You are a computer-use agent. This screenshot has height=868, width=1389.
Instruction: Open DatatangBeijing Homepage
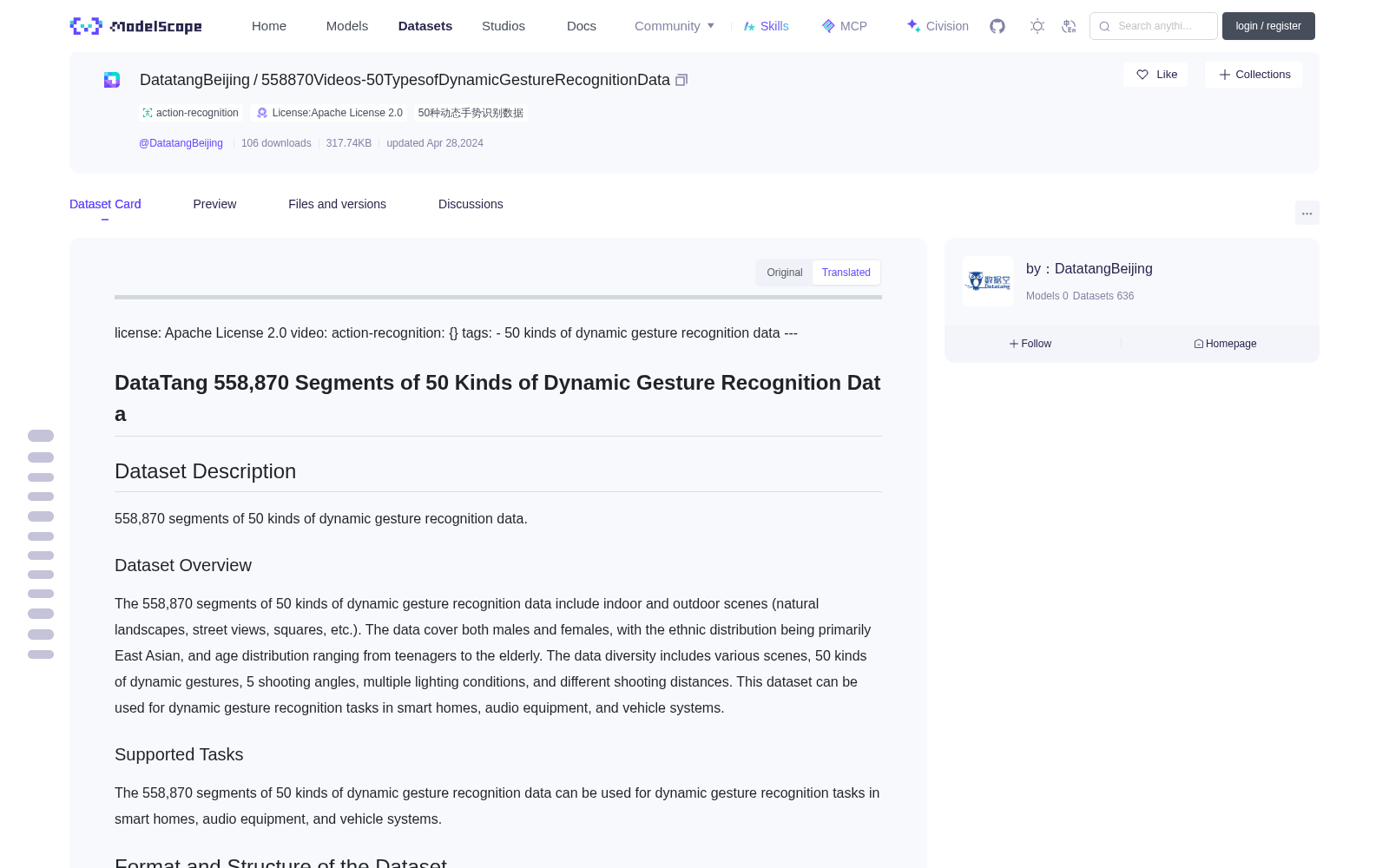point(1225,344)
